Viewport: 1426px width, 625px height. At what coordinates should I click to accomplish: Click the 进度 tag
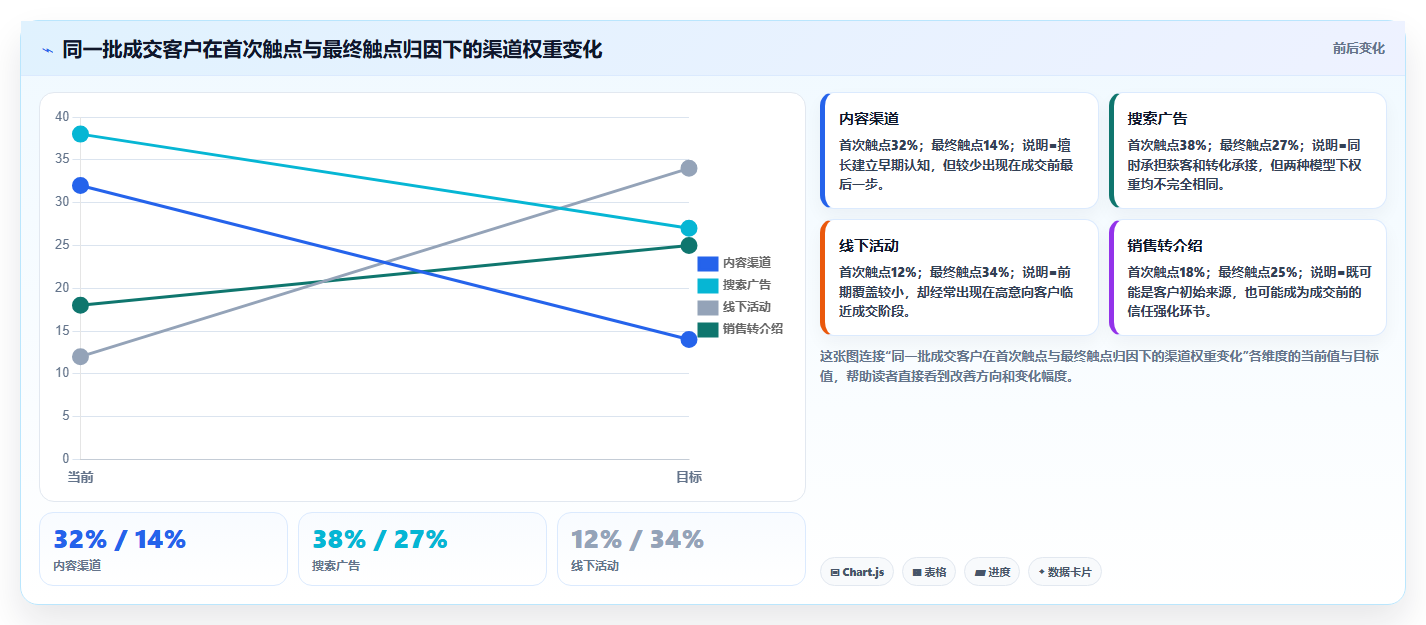pos(993,572)
